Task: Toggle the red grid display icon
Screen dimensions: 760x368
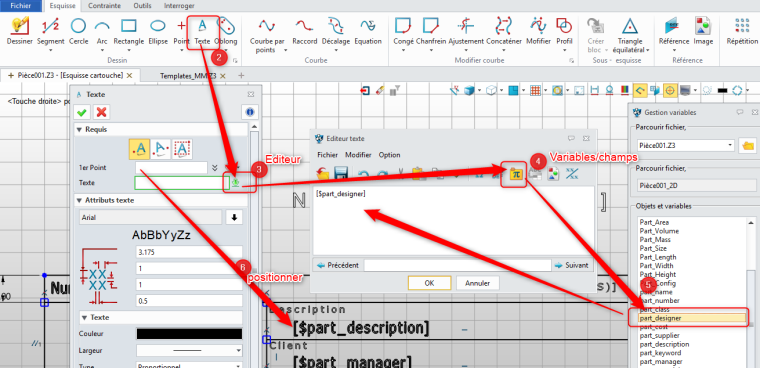Action: click(x=535, y=90)
